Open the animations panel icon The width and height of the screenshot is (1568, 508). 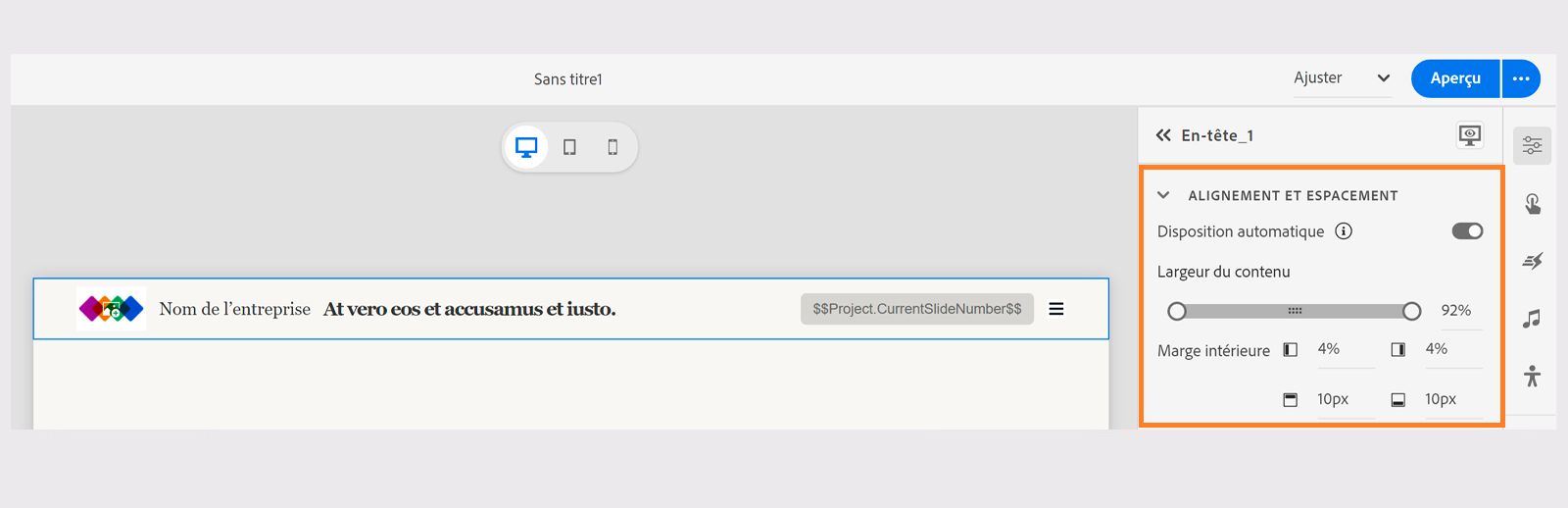pos(1532,261)
